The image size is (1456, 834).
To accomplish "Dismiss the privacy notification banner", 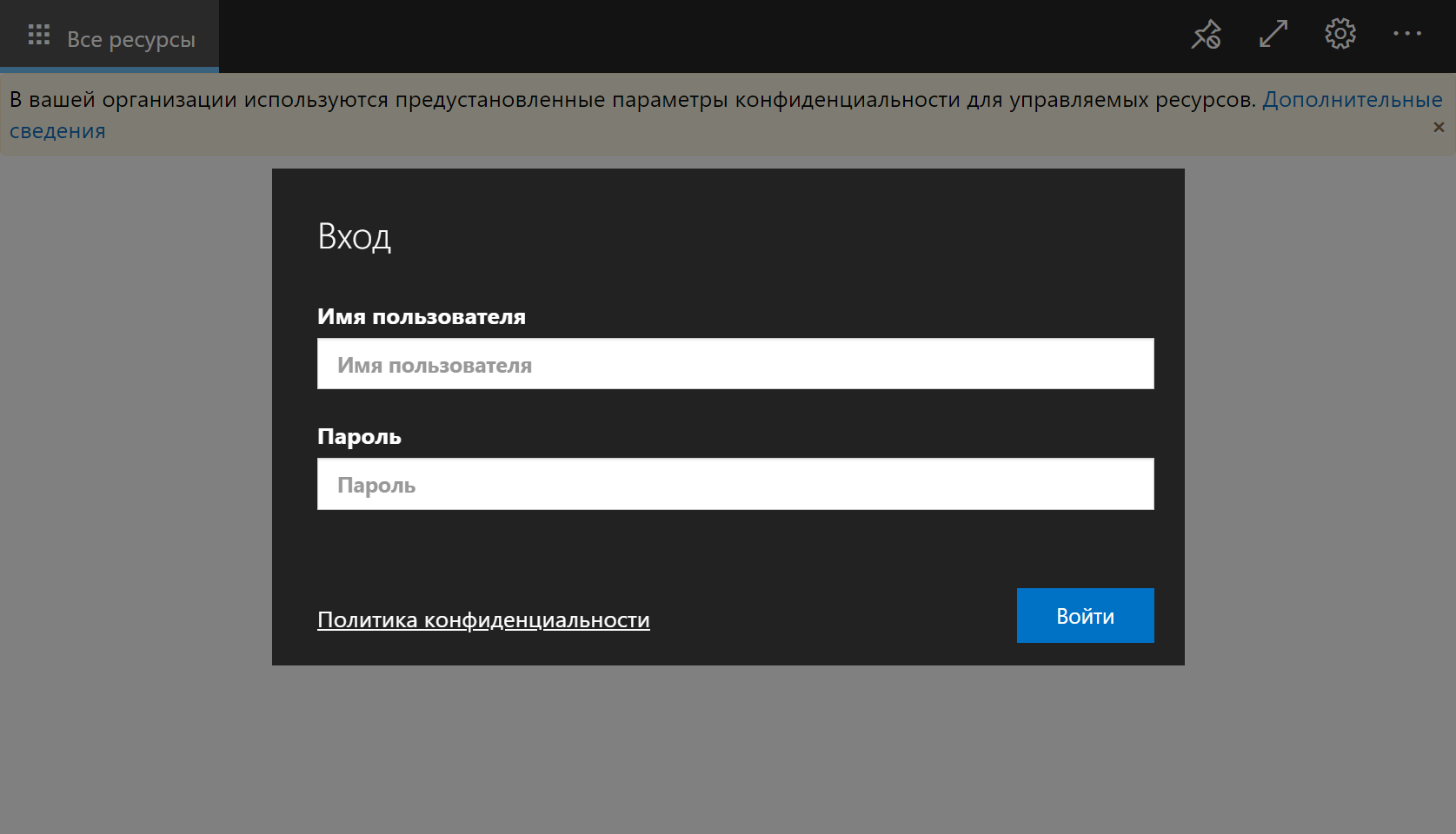I will (1439, 128).
